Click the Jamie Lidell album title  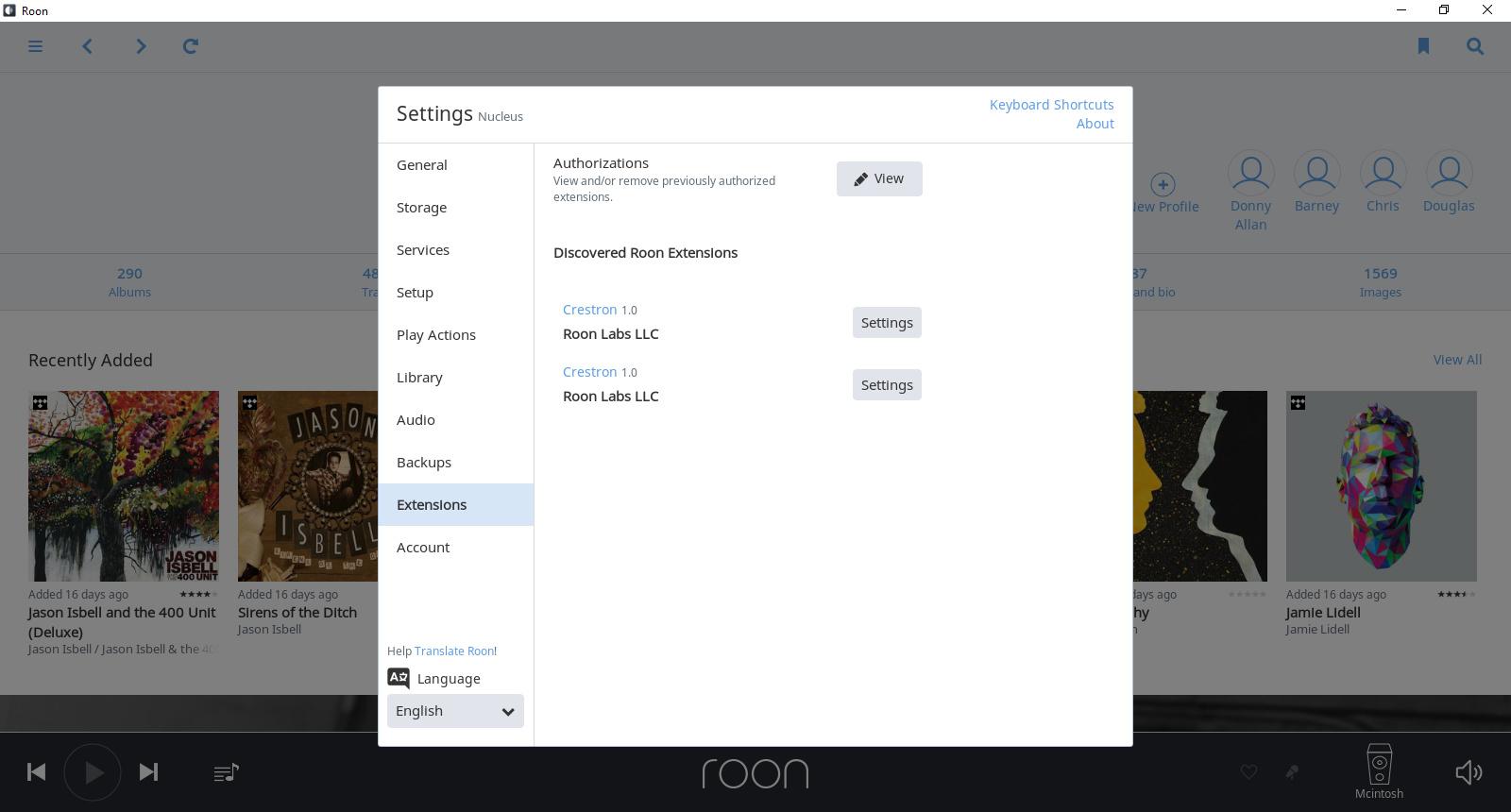click(1323, 613)
